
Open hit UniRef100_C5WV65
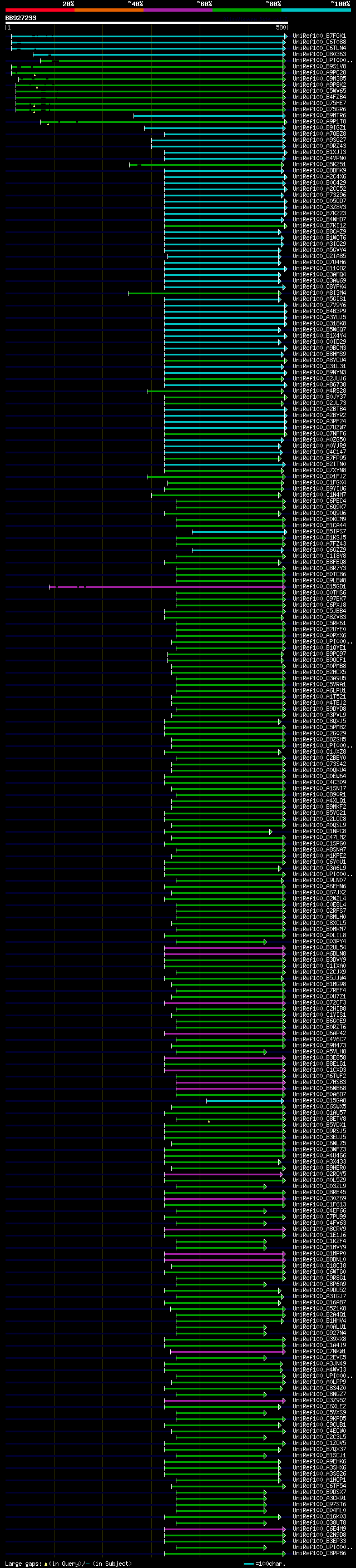(x=319, y=91)
